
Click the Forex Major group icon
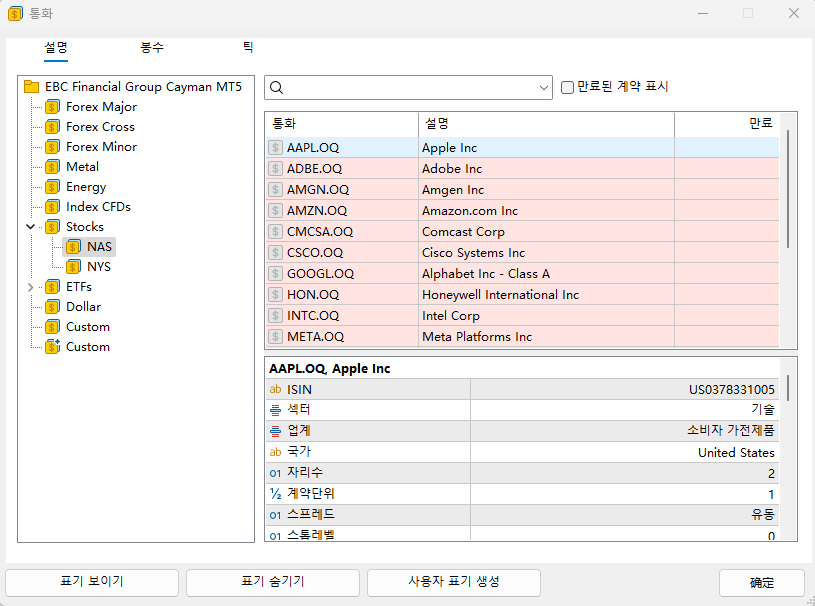(x=52, y=107)
